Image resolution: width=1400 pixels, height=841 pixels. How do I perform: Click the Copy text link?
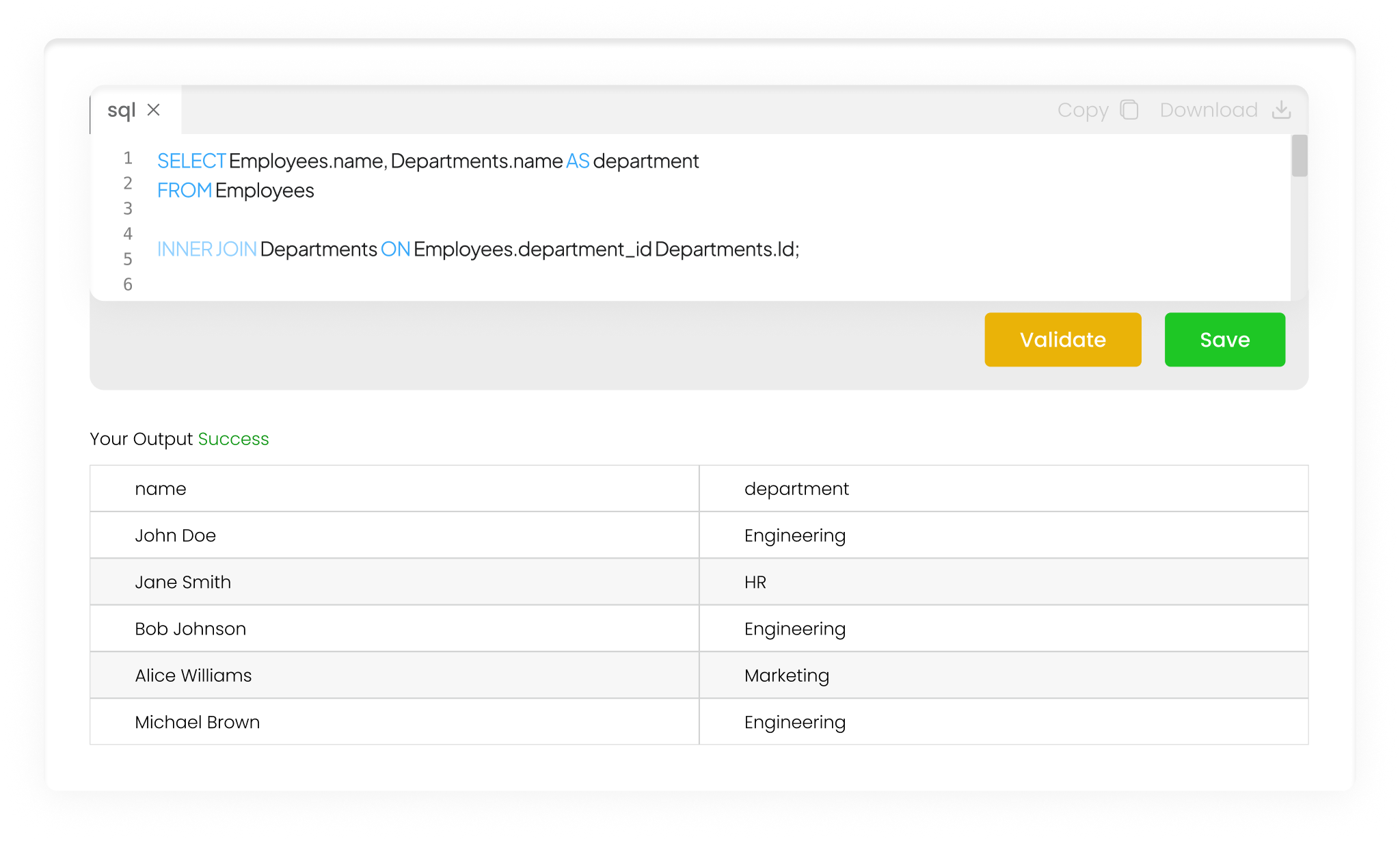click(x=1083, y=110)
